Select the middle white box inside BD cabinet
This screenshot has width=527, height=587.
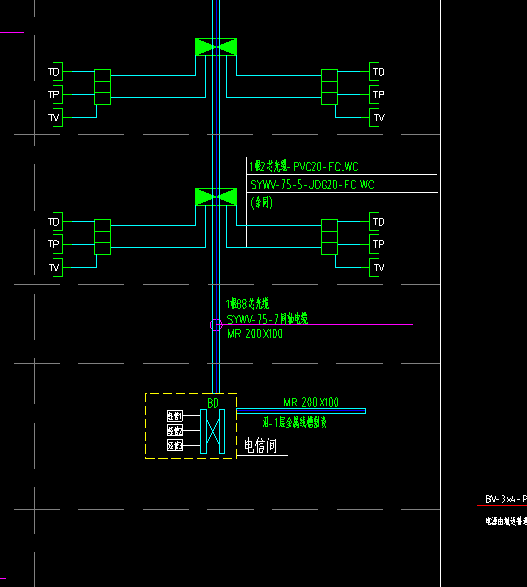tap(175, 430)
